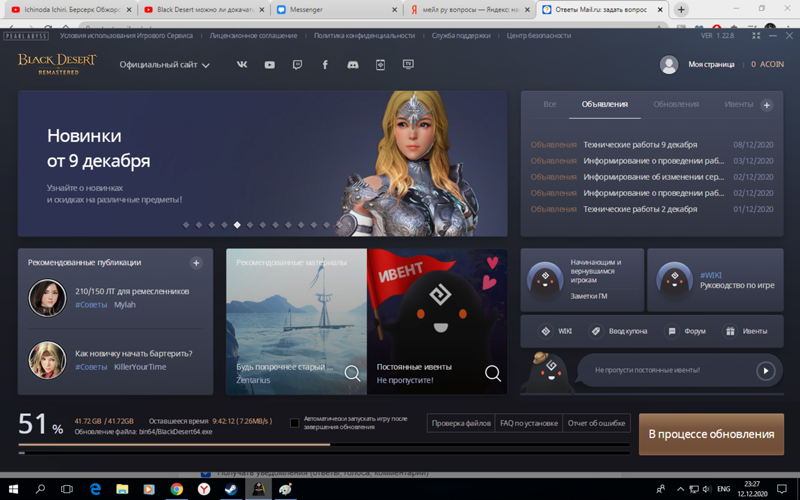The width and height of the screenshot is (800, 500).
Task: Switch to the Ивенты news tab
Action: pyautogui.click(x=738, y=104)
